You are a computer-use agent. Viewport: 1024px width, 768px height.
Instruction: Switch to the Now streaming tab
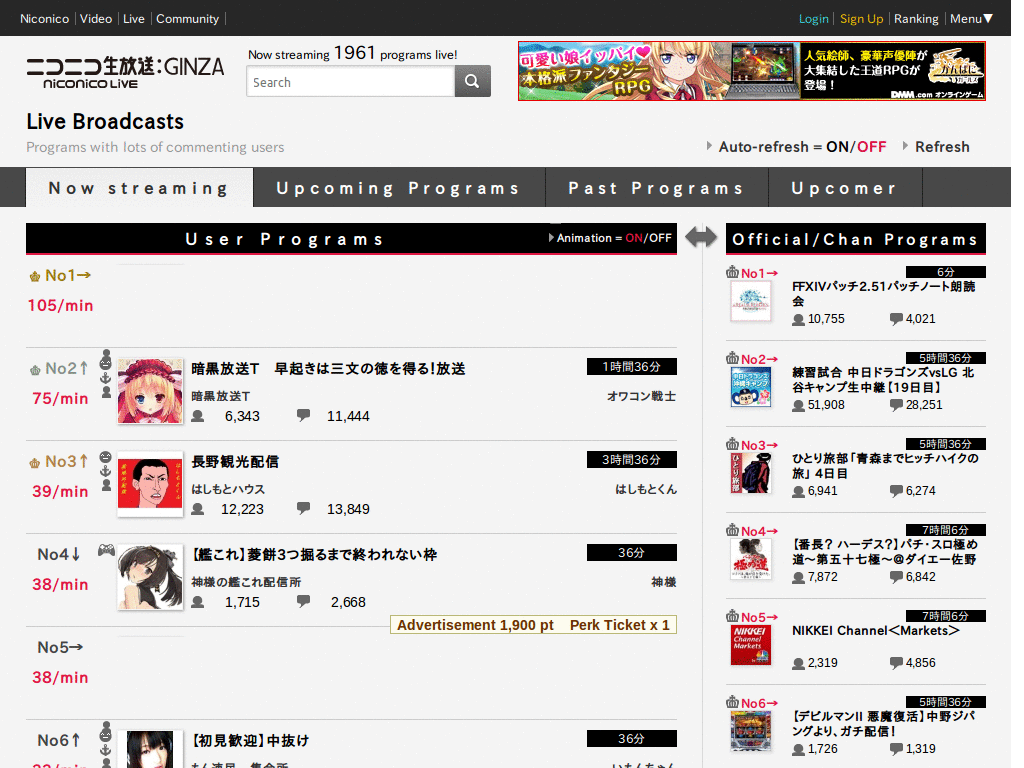(139, 188)
